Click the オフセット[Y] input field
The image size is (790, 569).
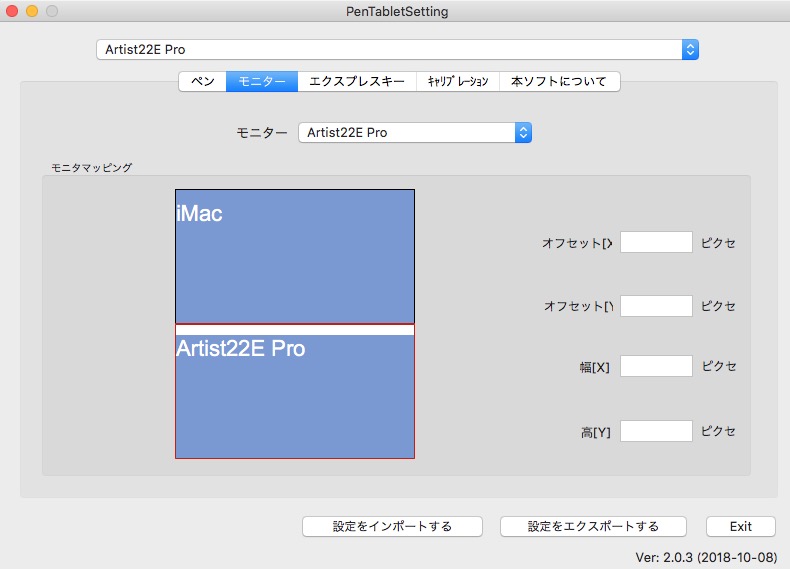pos(656,306)
